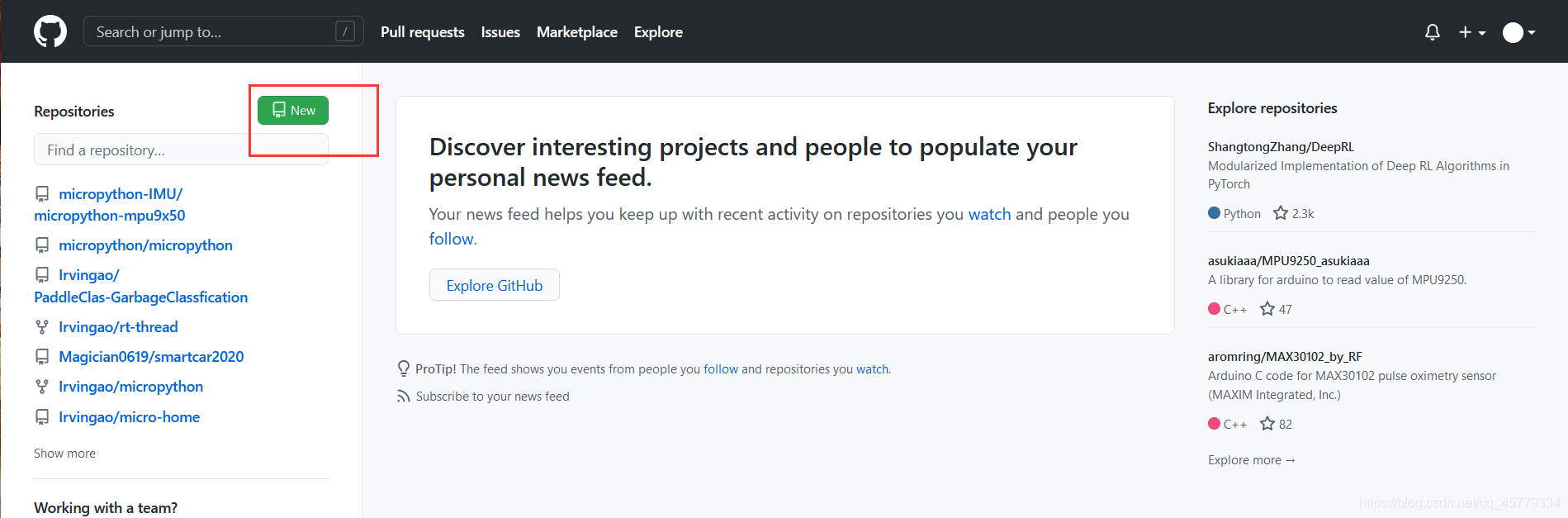Click C++ language dot under MAX30102_by_RF

pos(1214,424)
